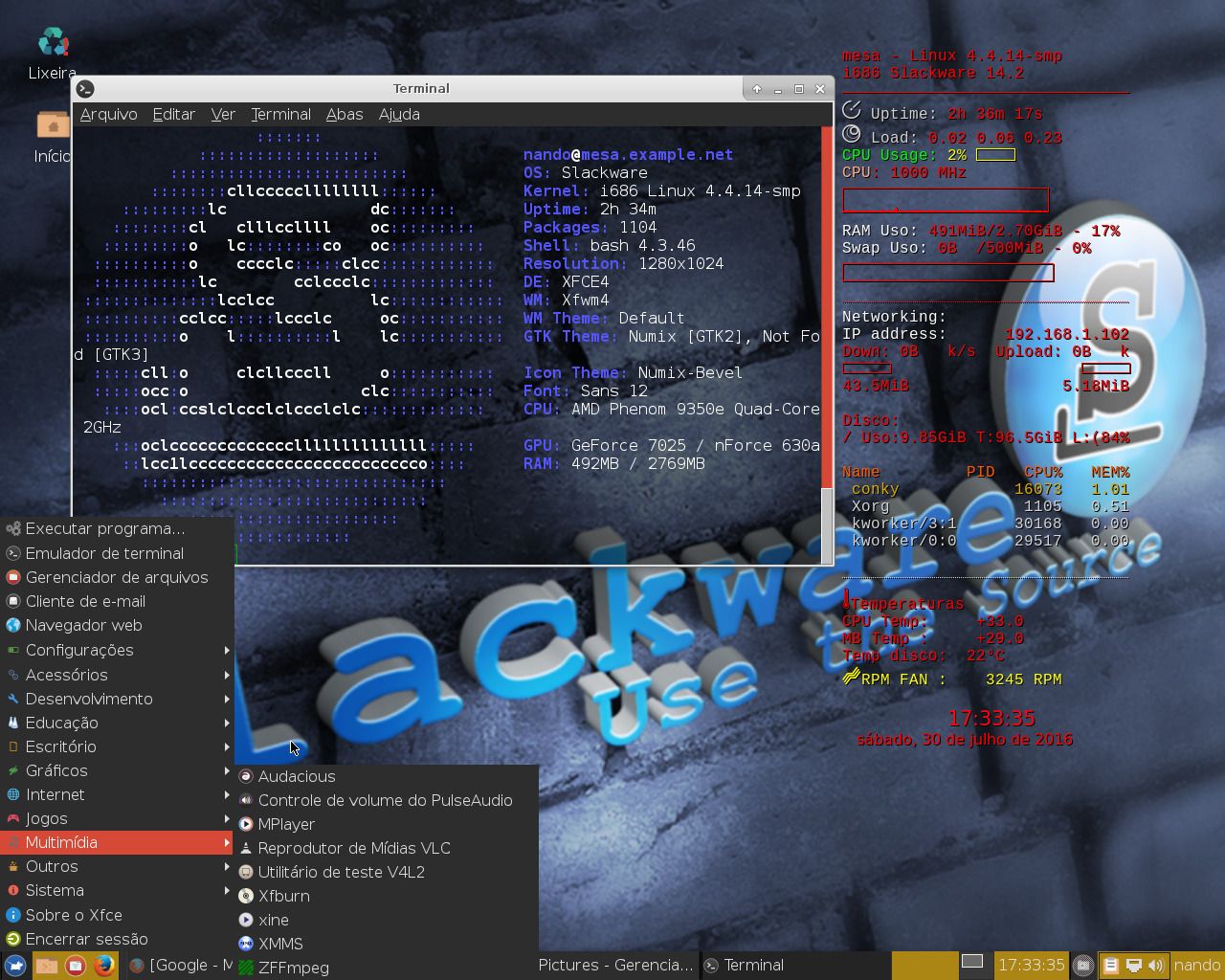Open the Ver menu in Terminal
Screen dimensions: 1225x980
point(223,114)
